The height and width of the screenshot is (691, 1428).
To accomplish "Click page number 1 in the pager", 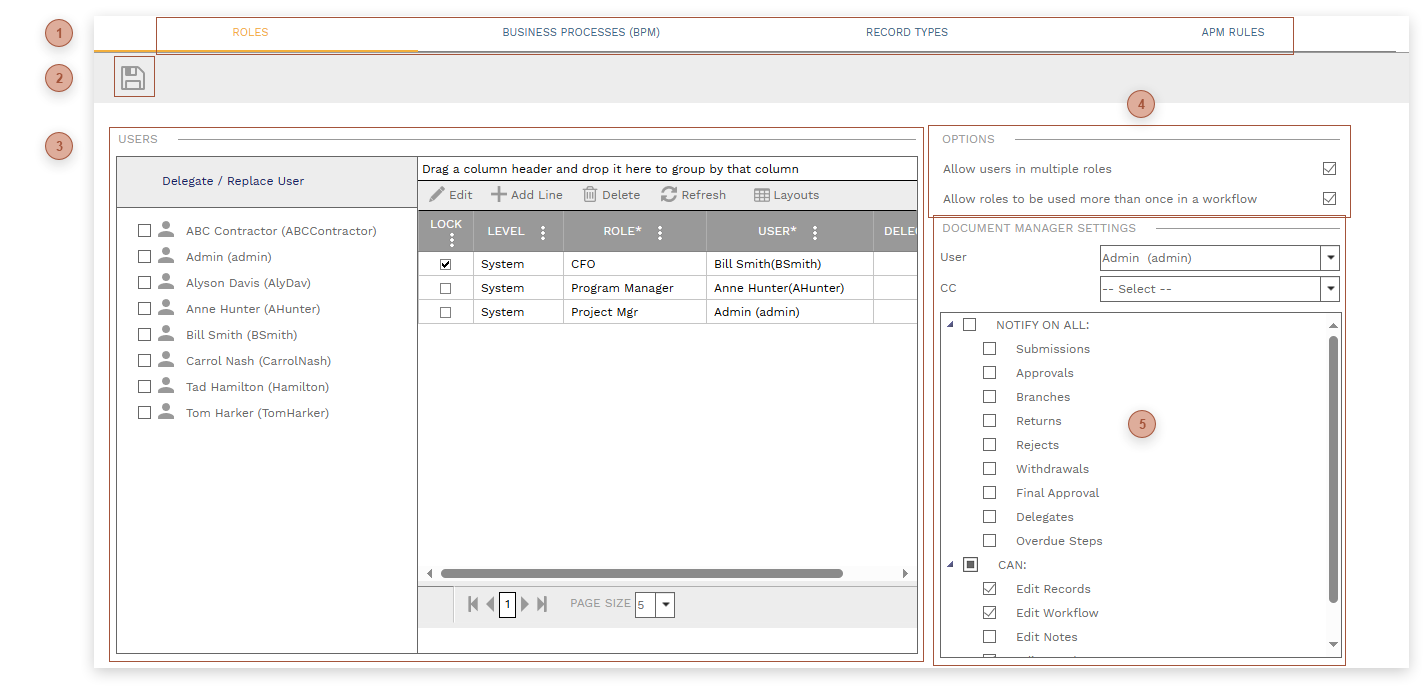I will pos(507,604).
